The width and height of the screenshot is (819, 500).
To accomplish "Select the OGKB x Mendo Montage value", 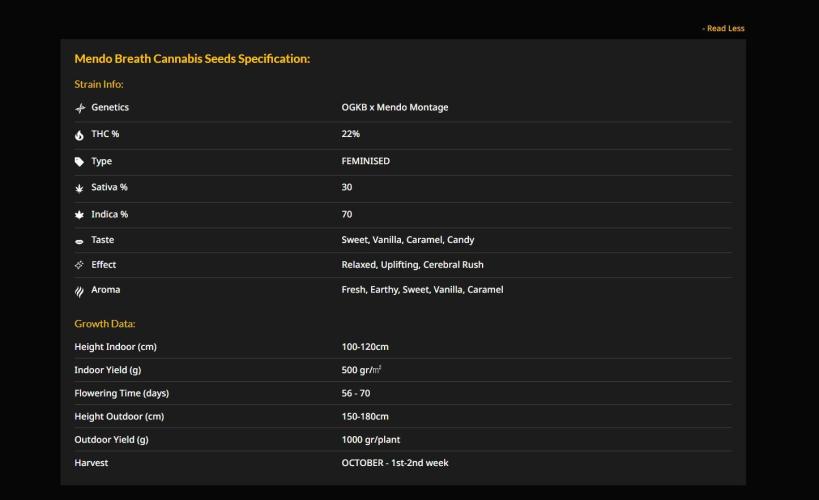I will 395,107.
